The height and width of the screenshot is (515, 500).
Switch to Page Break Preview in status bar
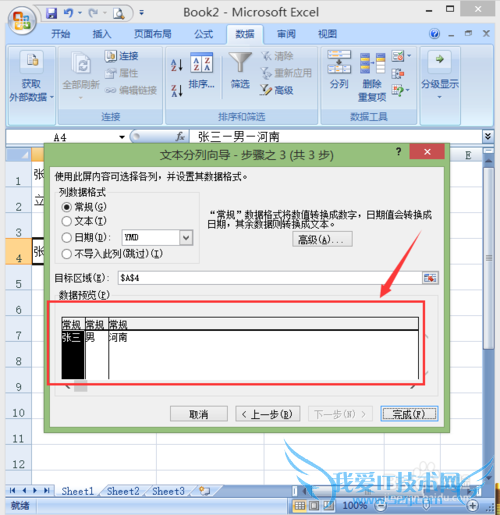pos(328,506)
